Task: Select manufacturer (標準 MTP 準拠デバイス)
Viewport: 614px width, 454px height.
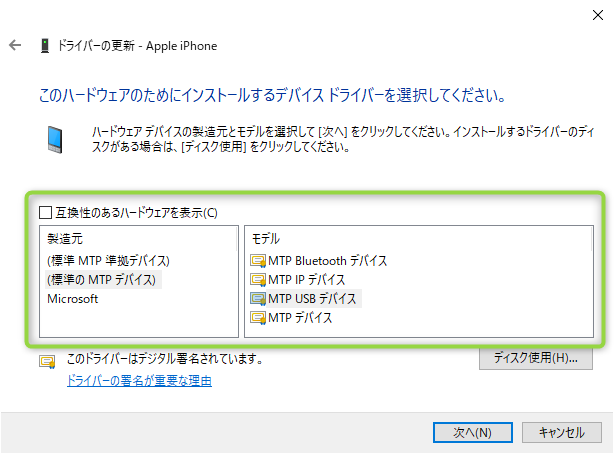Action: point(115,261)
